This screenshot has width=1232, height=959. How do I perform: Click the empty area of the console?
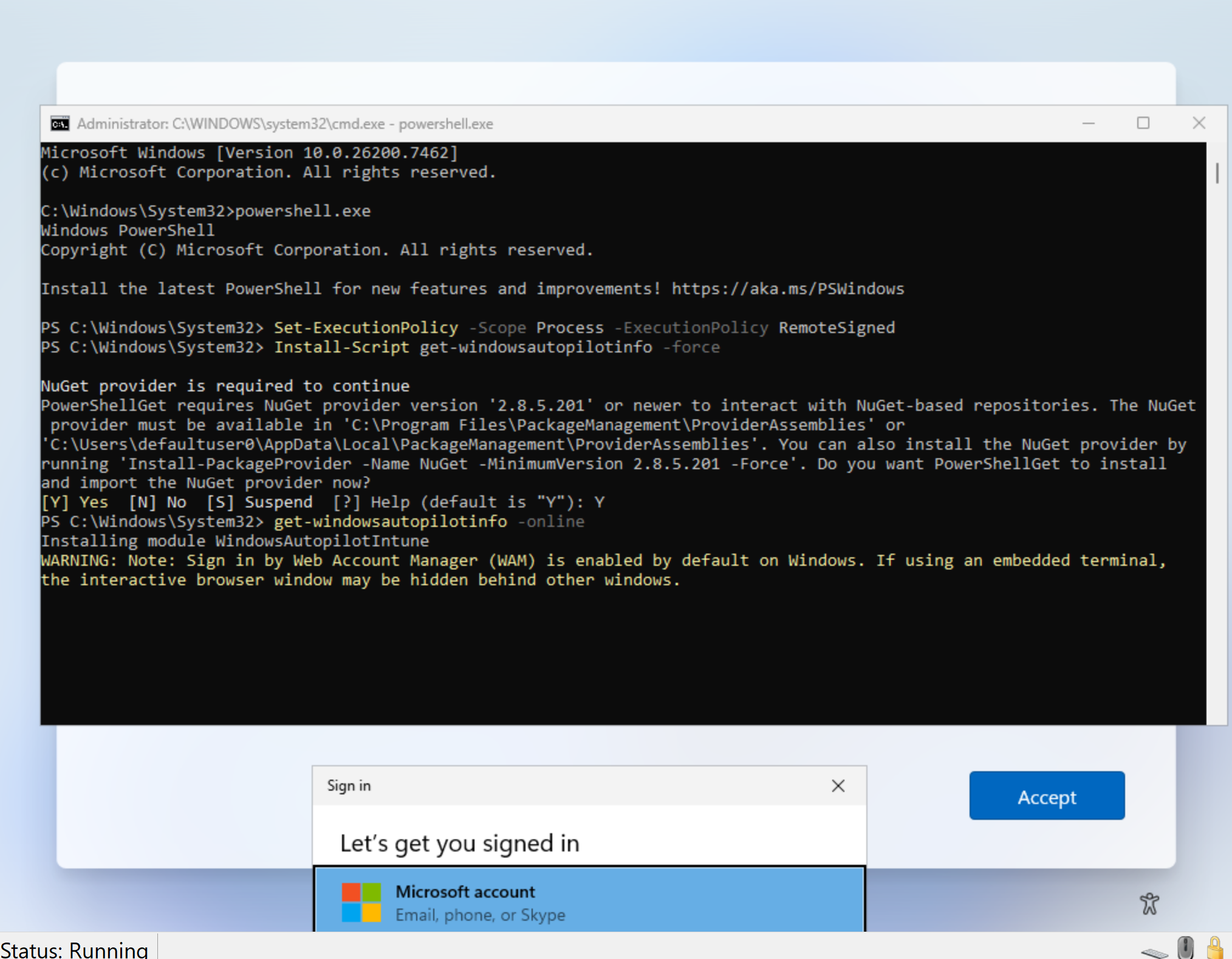tap(607, 656)
